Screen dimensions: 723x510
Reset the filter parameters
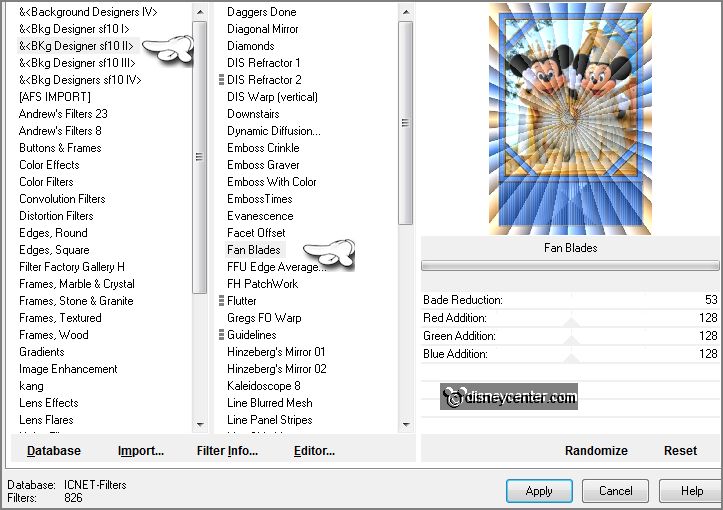(x=680, y=451)
